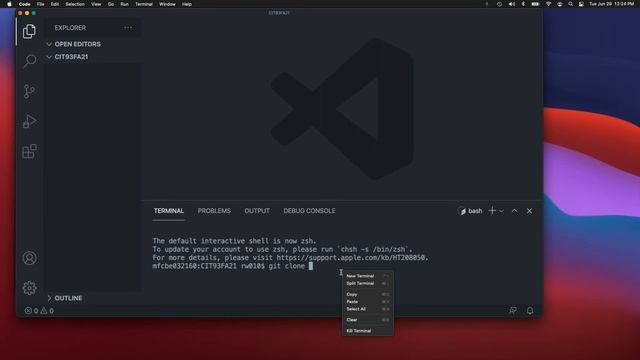Open the Run and Debug view
The image size is (640, 360).
tap(29, 121)
